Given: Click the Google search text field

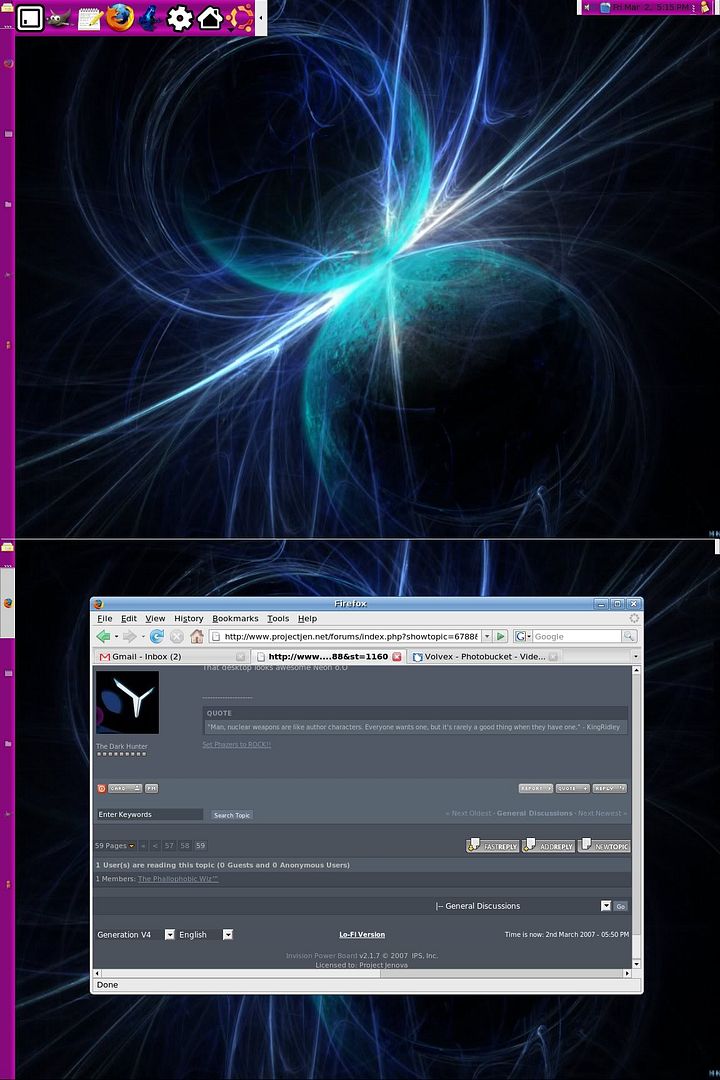Looking at the screenshot, I should click(x=577, y=636).
